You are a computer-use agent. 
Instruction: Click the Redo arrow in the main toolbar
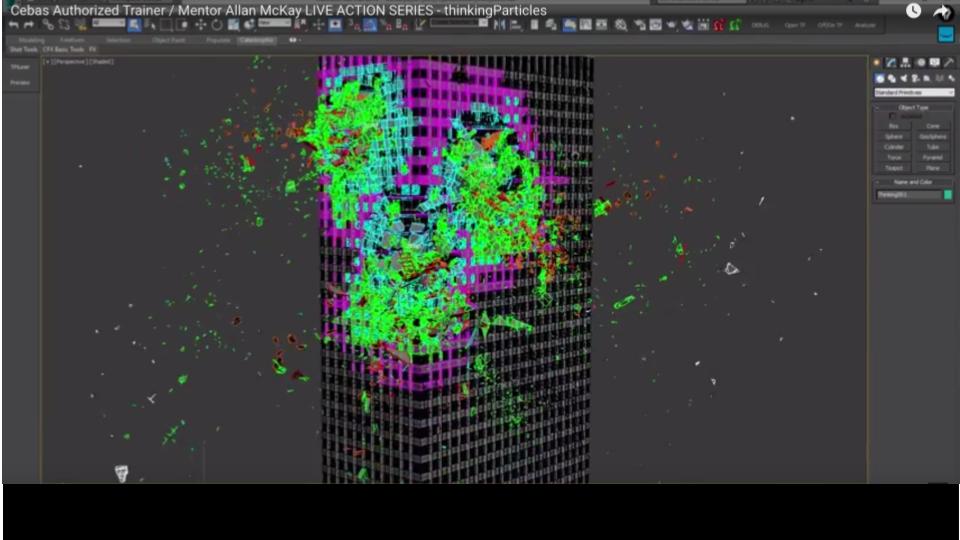click(x=28, y=25)
